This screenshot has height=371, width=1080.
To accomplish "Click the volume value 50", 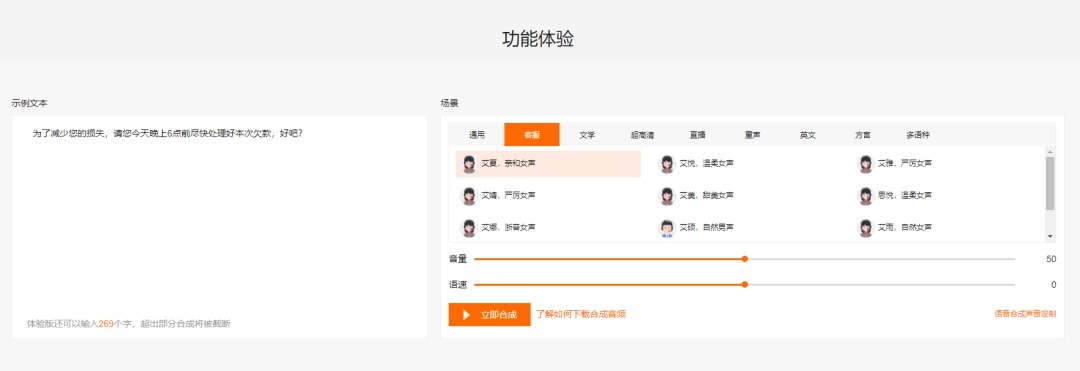I will click(1050, 259).
